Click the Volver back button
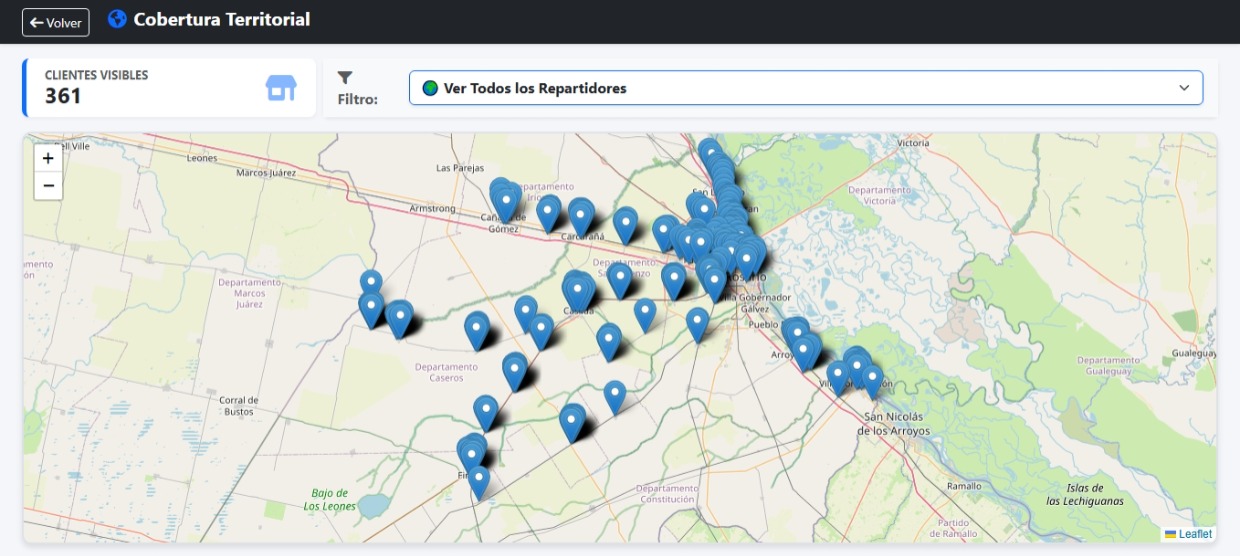Image resolution: width=1240 pixels, height=556 pixels. click(x=56, y=22)
